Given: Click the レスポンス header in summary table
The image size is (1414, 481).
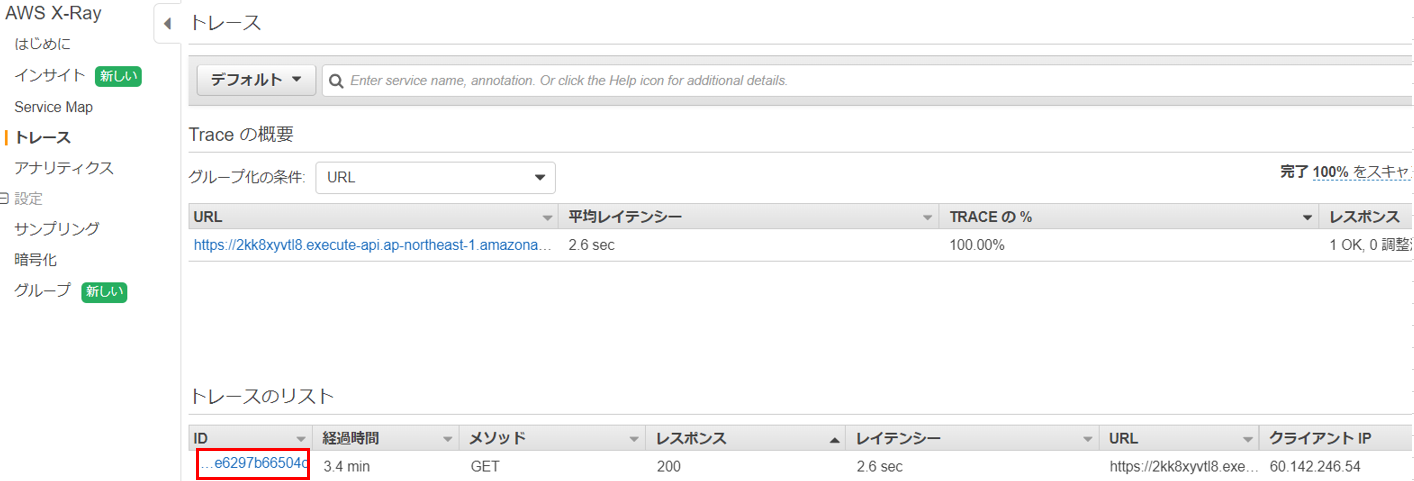Looking at the screenshot, I should pos(1367,217).
